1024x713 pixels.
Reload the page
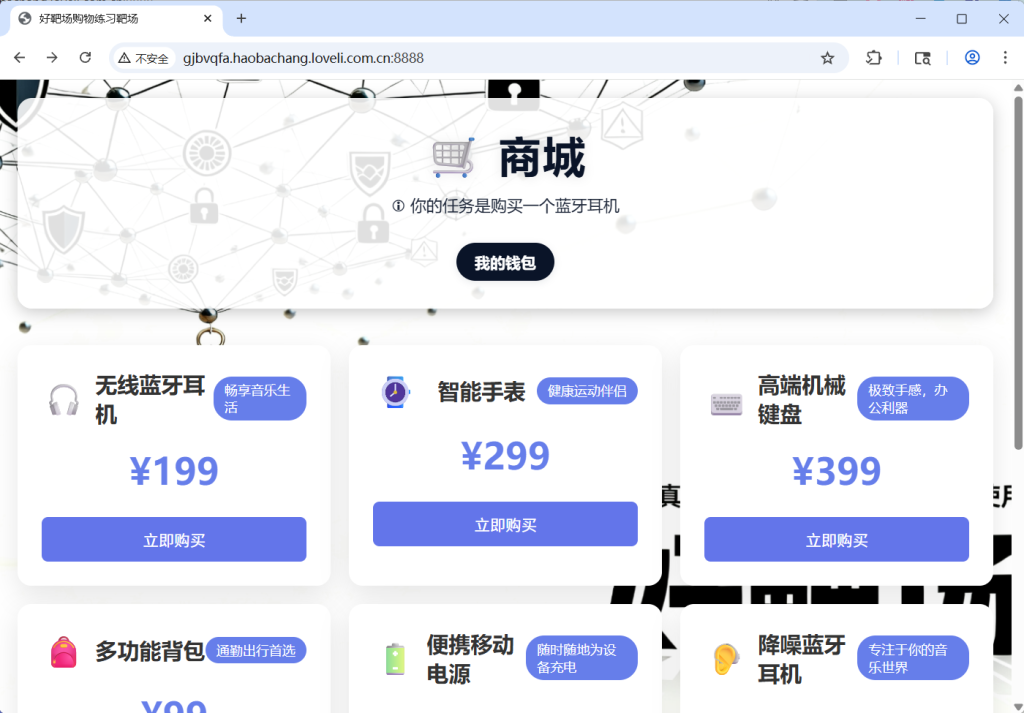(85, 58)
